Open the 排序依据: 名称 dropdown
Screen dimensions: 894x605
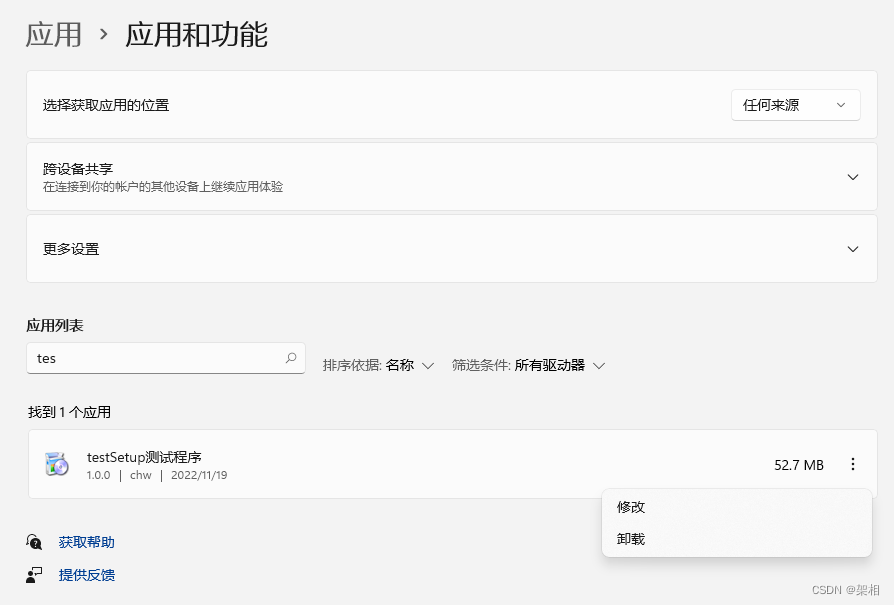pos(379,366)
